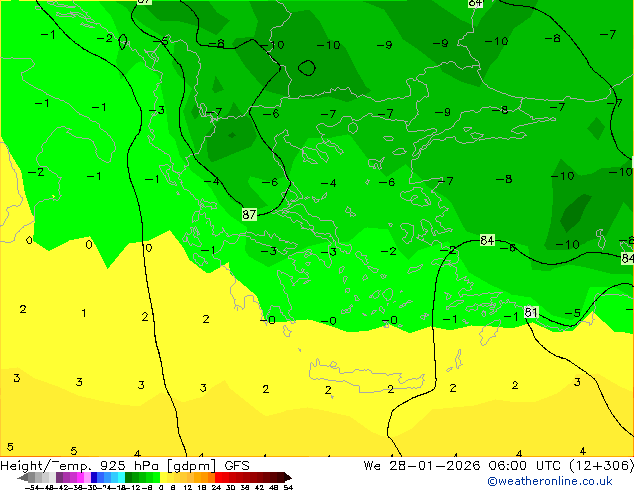Pick the bright red swatch at value 24
This screenshot has height=490, width=634.
[x=218, y=477]
